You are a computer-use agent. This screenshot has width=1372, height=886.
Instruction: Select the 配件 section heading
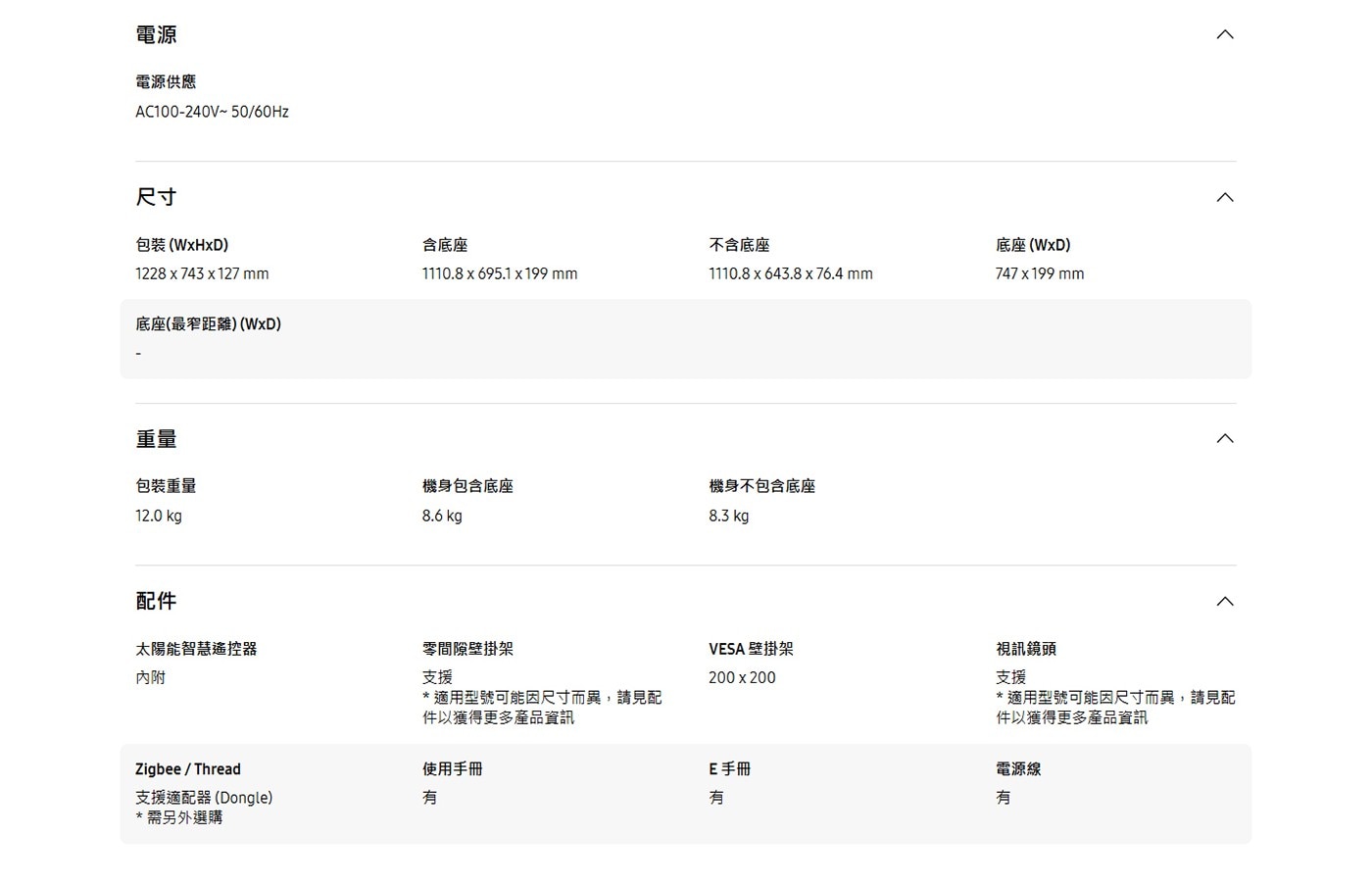pos(156,602)
